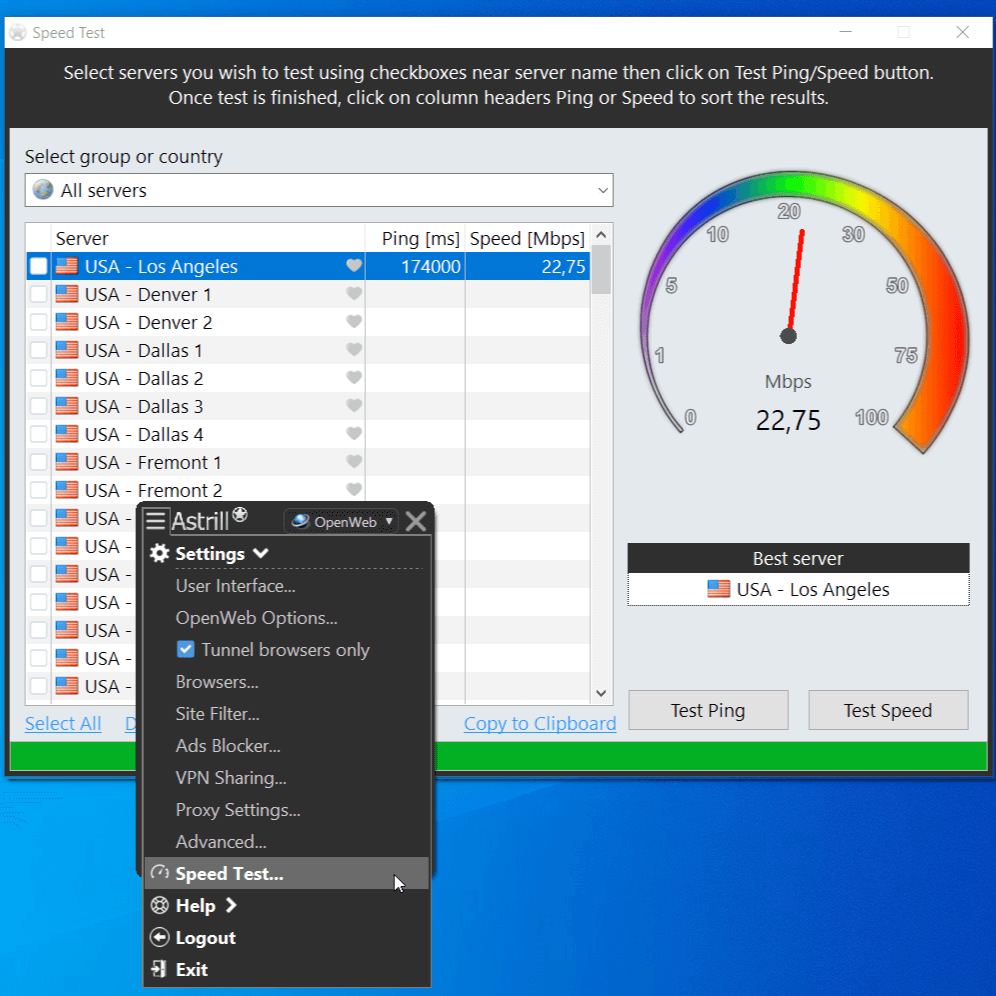Image resolution: width=996 pixels, height=996 pixels.
Task: Sort by the Ping [ms] column header
Action: [x=415, y=238]
